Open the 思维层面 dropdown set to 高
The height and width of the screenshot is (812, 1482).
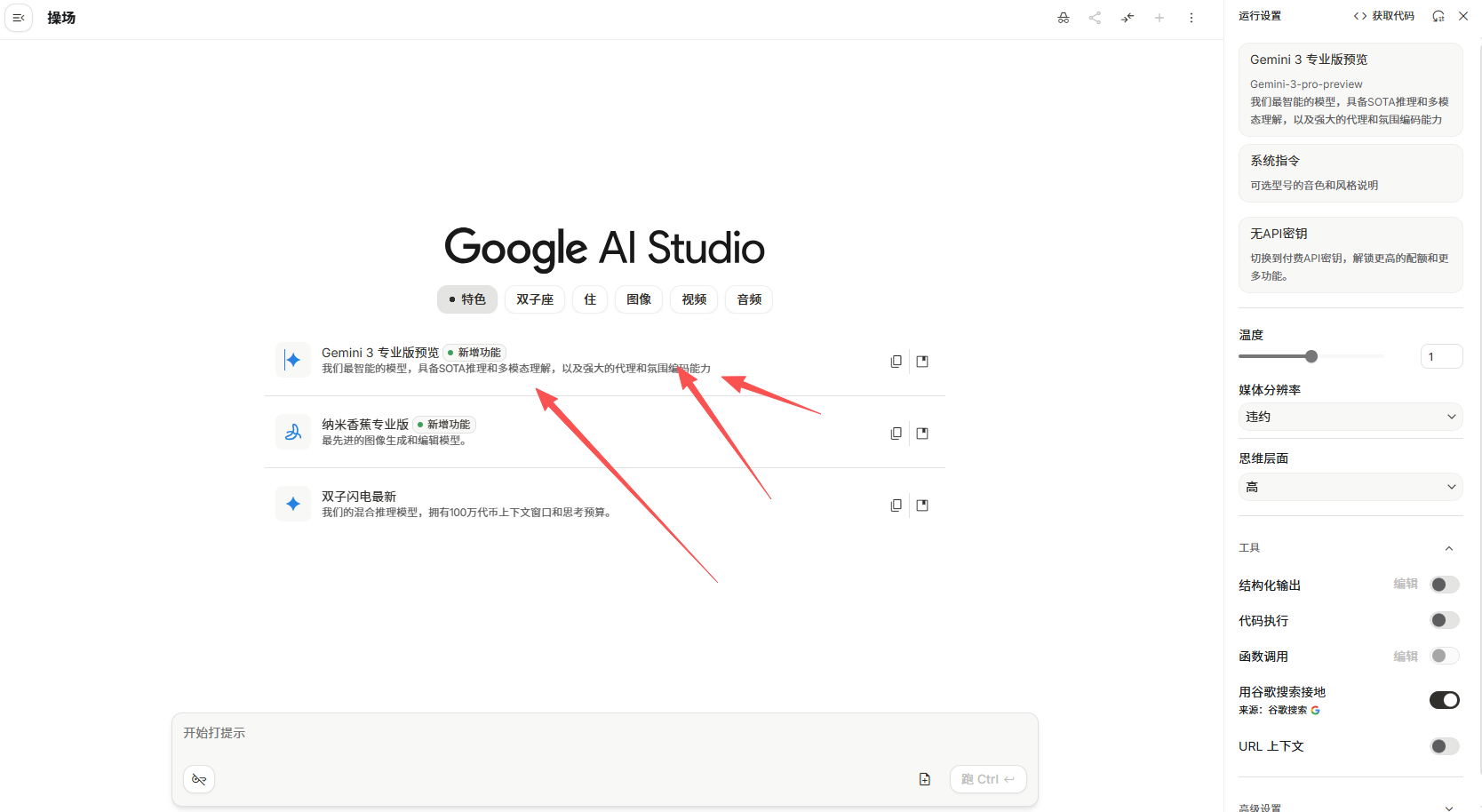[x=1350, y=487]
